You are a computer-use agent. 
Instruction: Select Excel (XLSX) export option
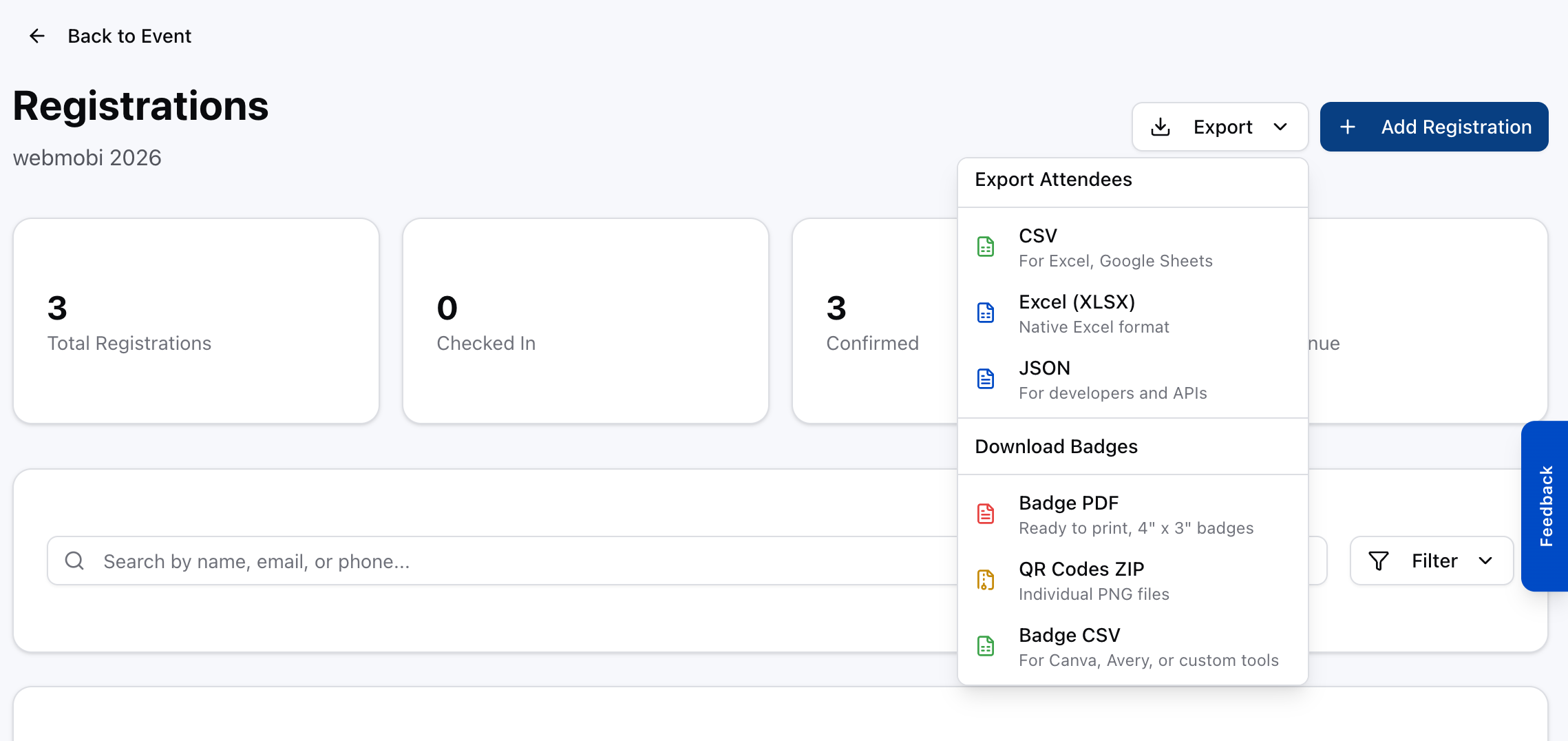(1133, 313)
